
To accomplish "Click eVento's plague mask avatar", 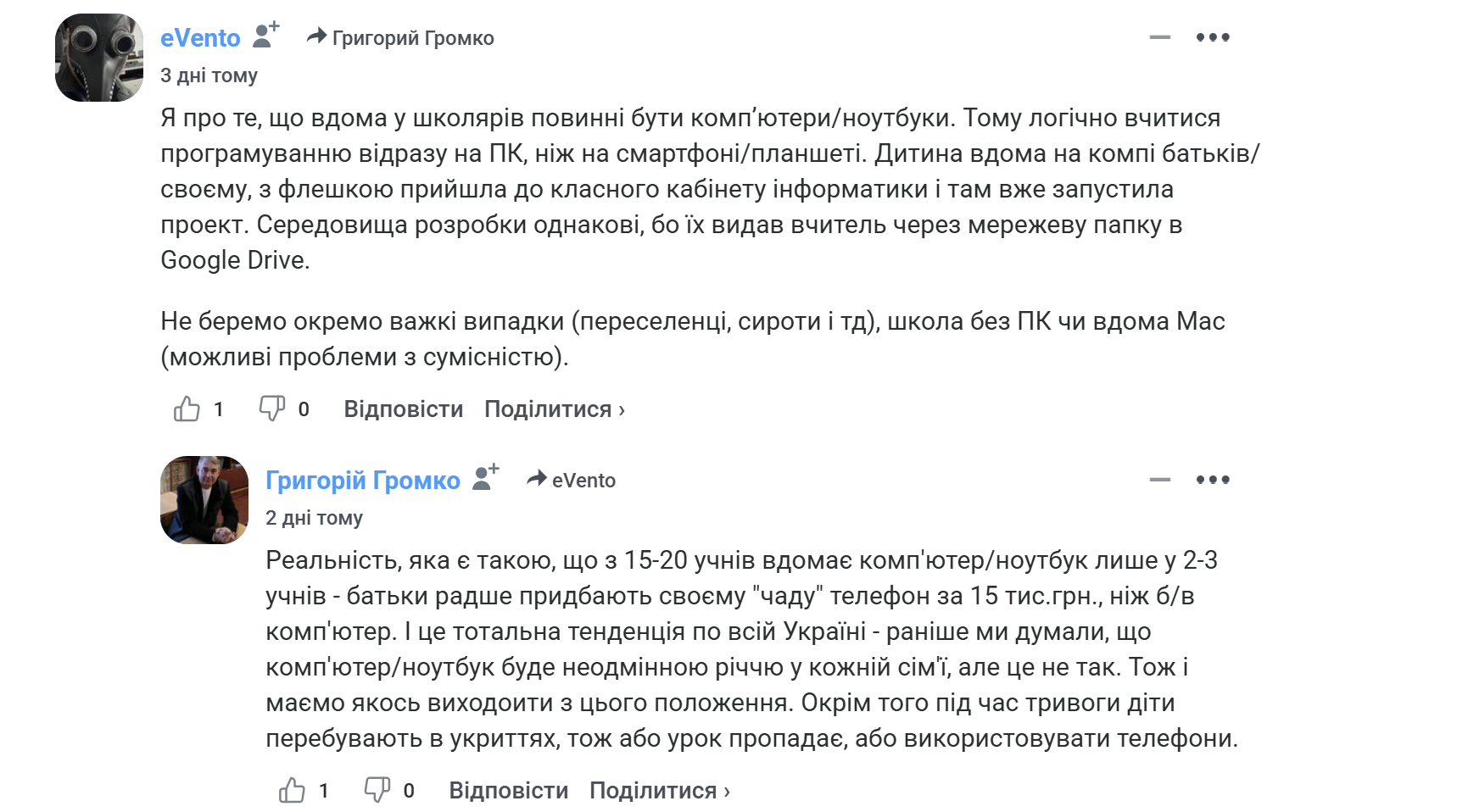I will [x=99, y=58].
